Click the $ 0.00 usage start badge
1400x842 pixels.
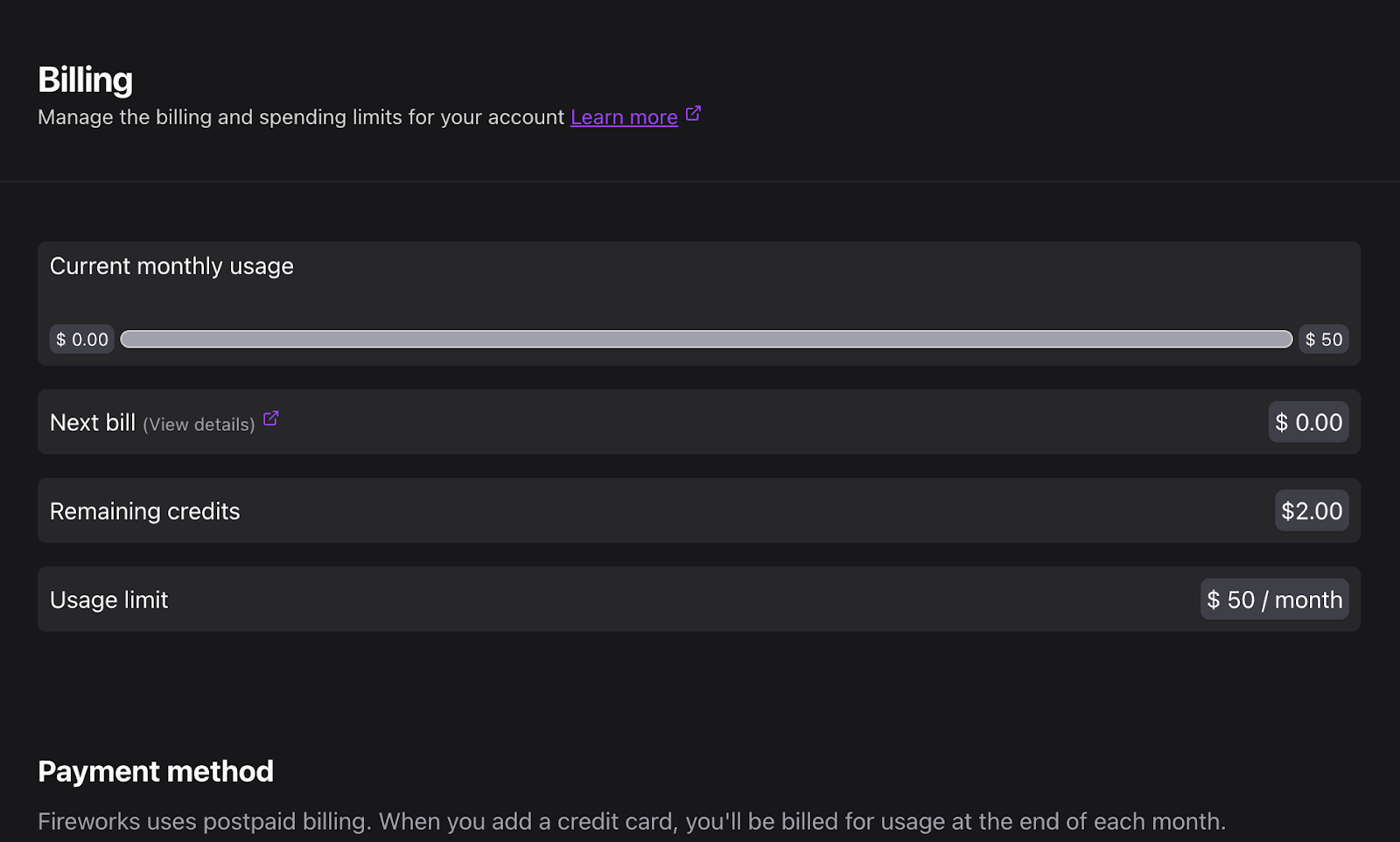click(x=82, y=340)
